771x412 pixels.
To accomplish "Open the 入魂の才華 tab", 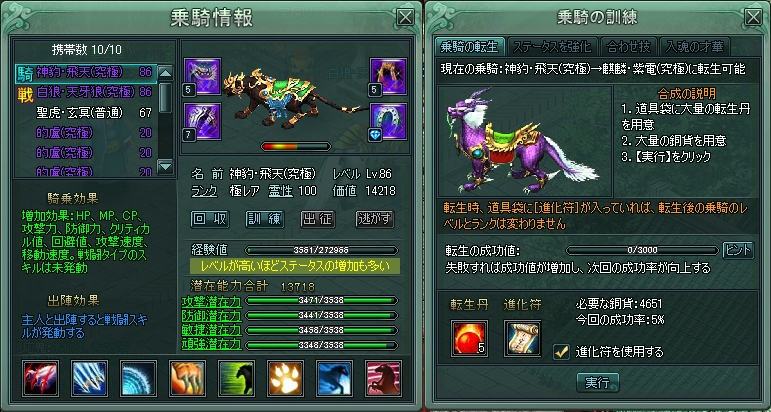I will (x=694, y=47).
